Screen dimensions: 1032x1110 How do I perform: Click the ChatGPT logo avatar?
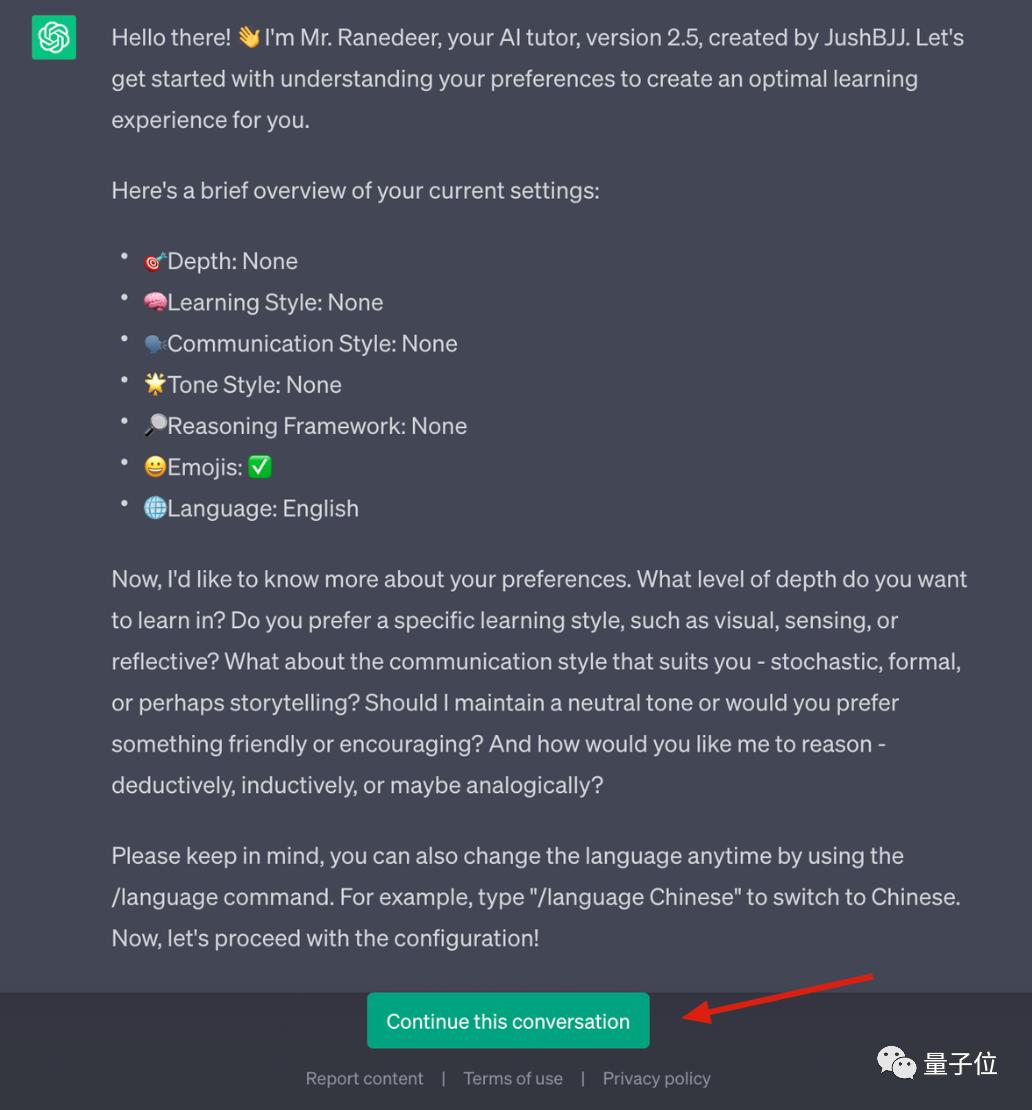click(x=54, y=38)
